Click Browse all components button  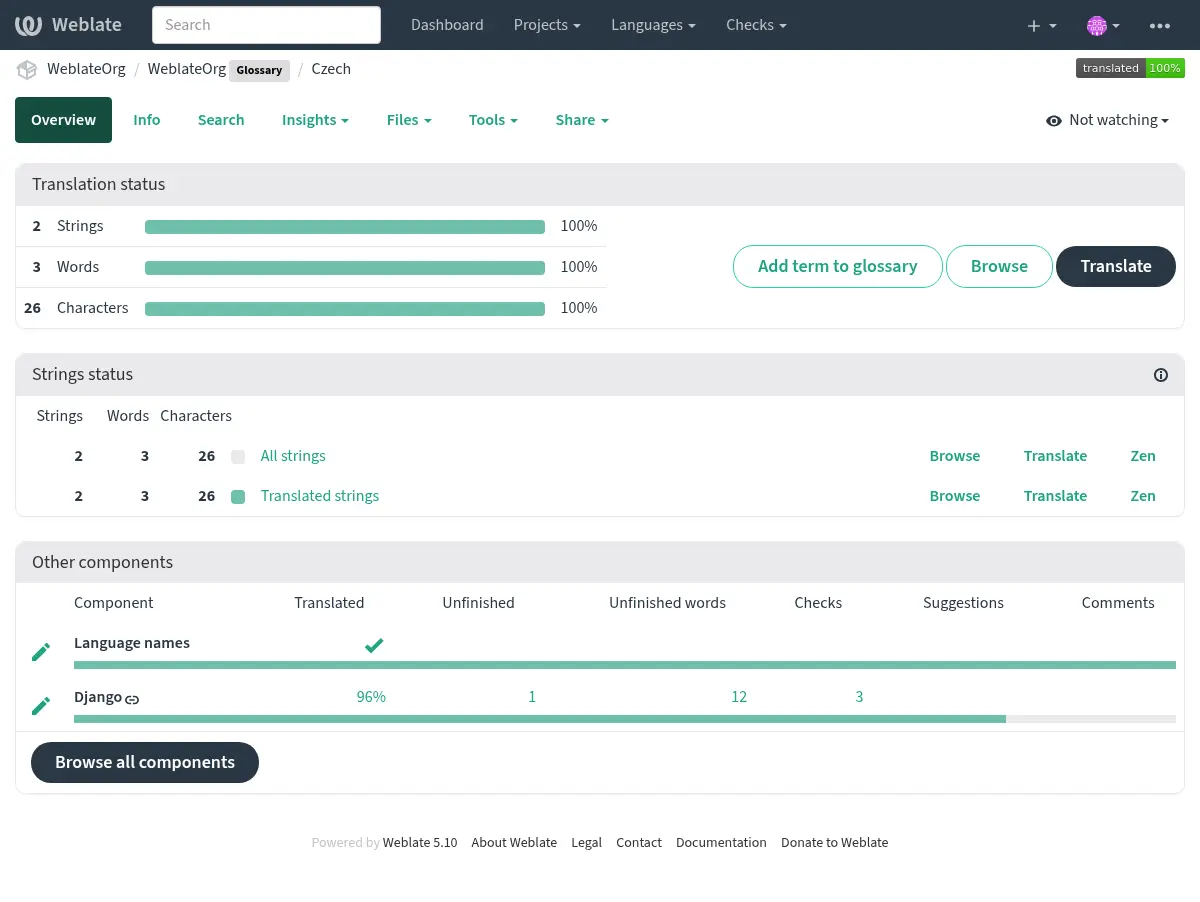(x=145, y=763)
